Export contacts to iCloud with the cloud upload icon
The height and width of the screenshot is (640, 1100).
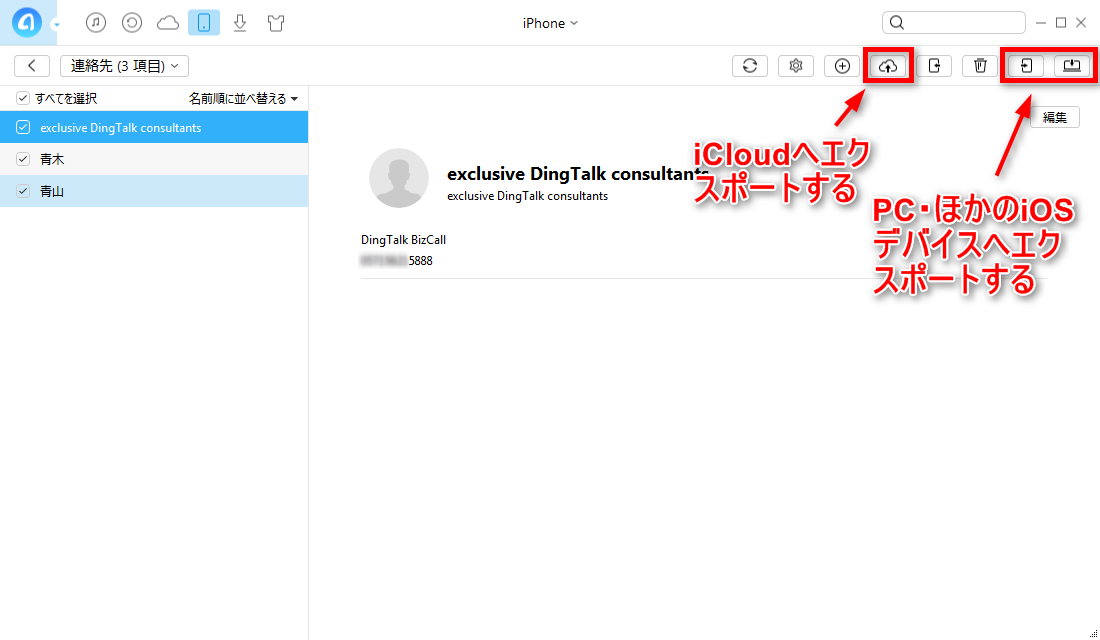click(x=888, y=65)
